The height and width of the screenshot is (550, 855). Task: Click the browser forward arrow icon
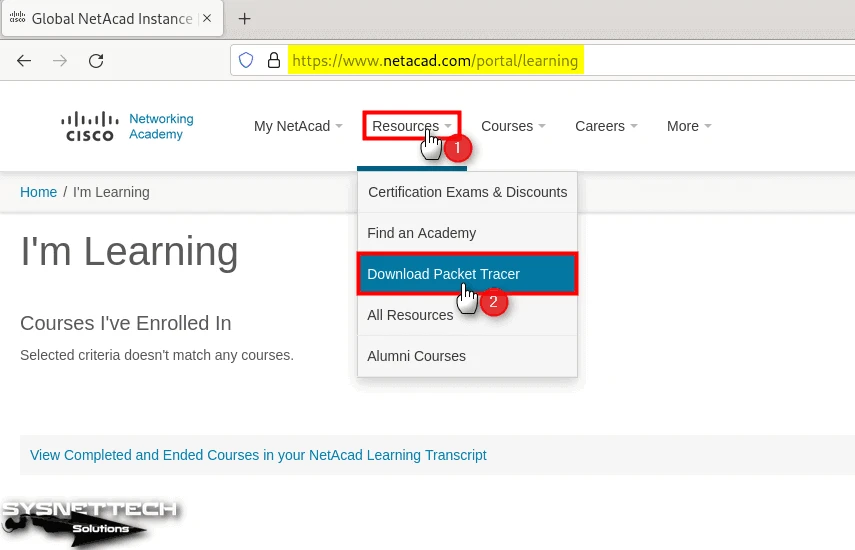click(60, 61)
